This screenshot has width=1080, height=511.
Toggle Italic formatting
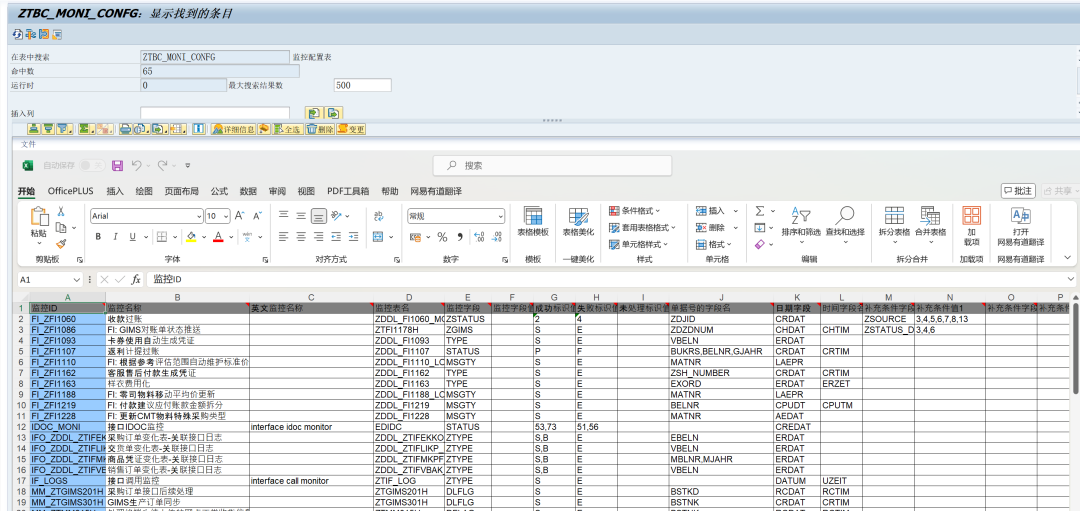(x=115, y=237)
